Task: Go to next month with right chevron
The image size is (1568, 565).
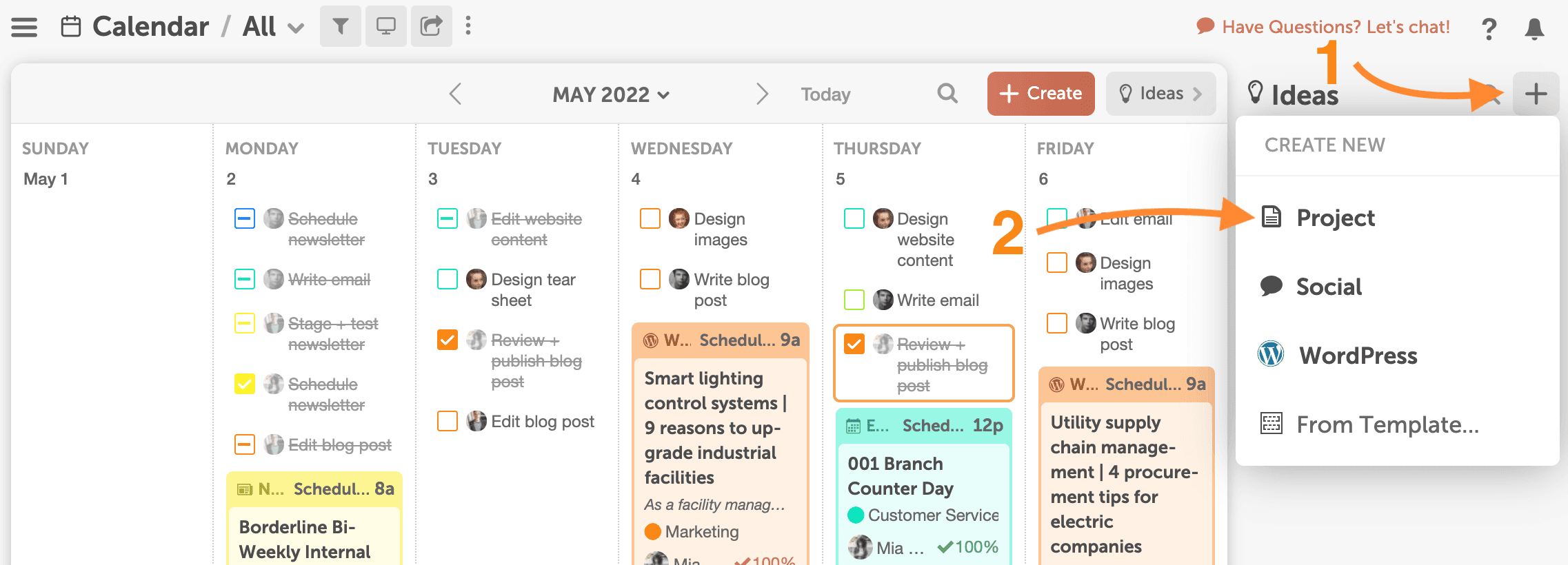Action: click(761, 94)
